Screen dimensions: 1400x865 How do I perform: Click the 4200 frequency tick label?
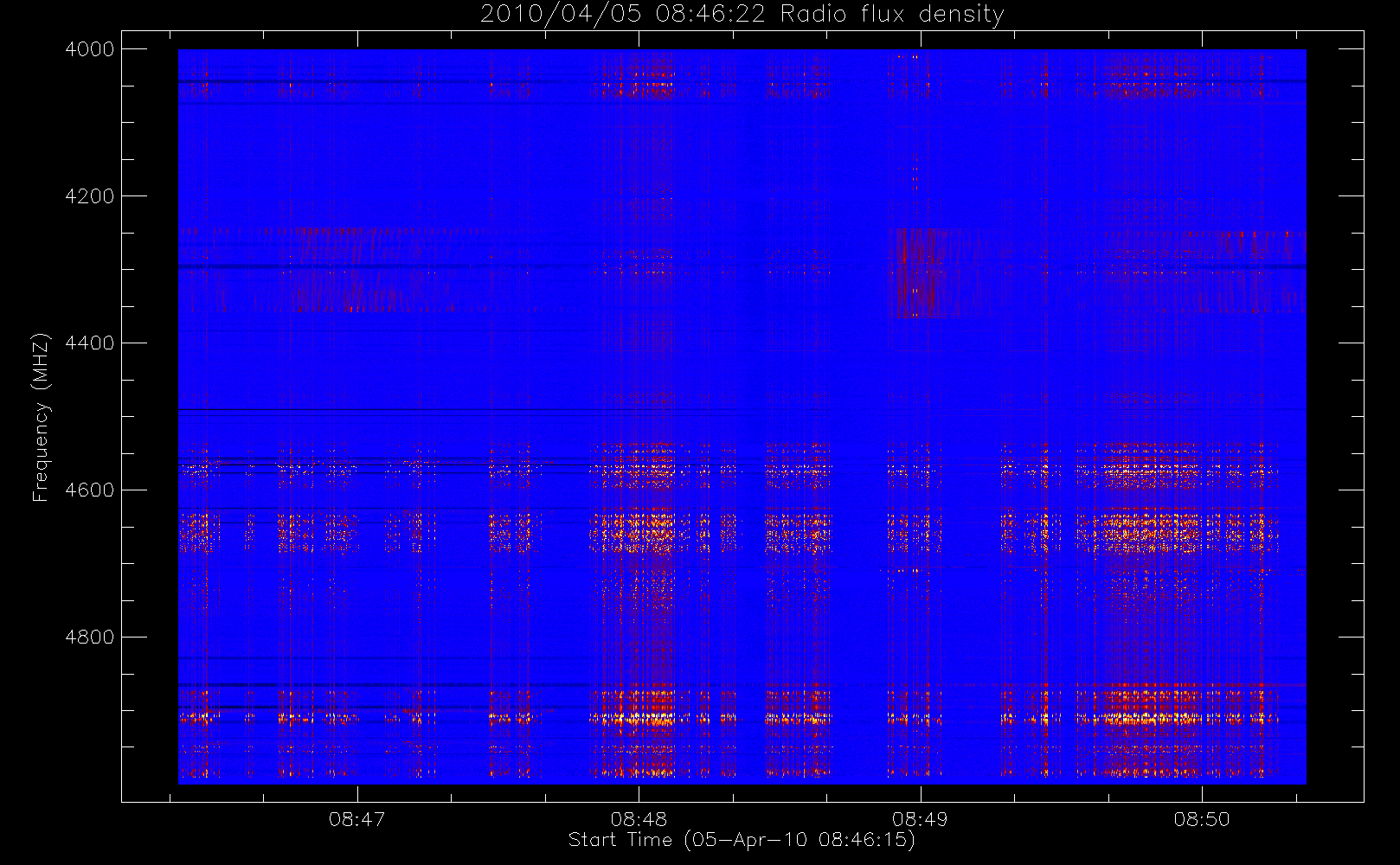[90, 196]
